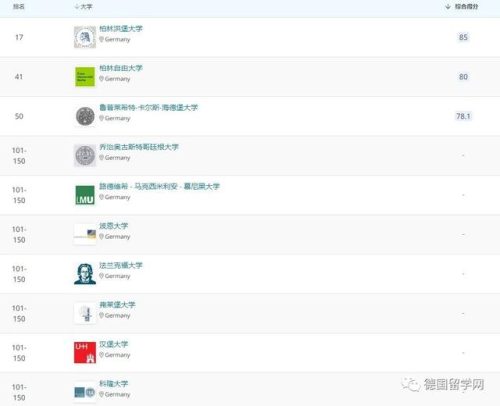
Task: Open the 汉堡大学 link
Action: pos(113,344)
